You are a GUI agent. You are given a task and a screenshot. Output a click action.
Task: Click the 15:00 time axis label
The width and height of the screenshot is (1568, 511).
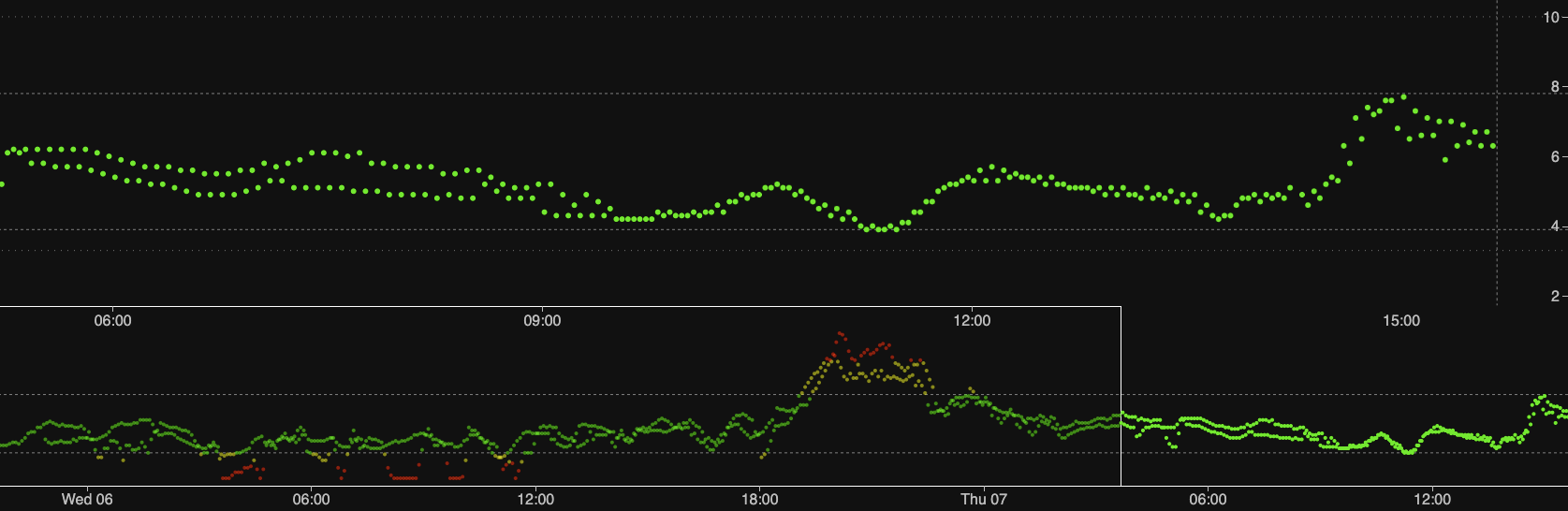coord(1401,321)
